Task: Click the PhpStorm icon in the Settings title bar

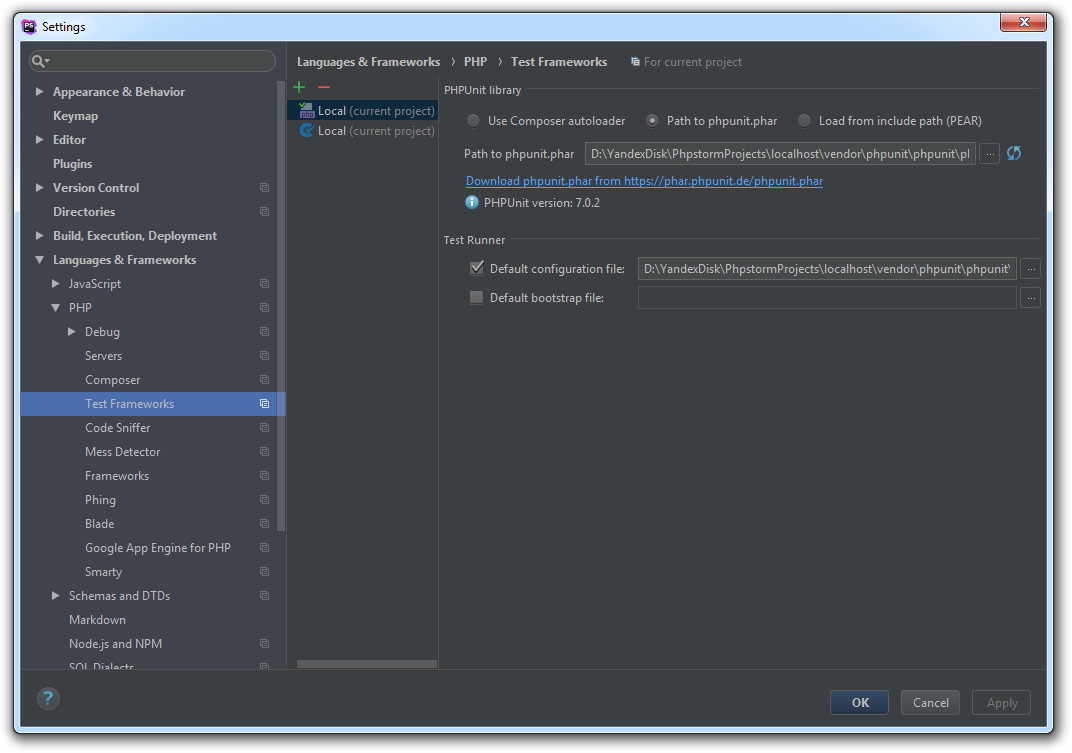Action: [x=29, y=27]
